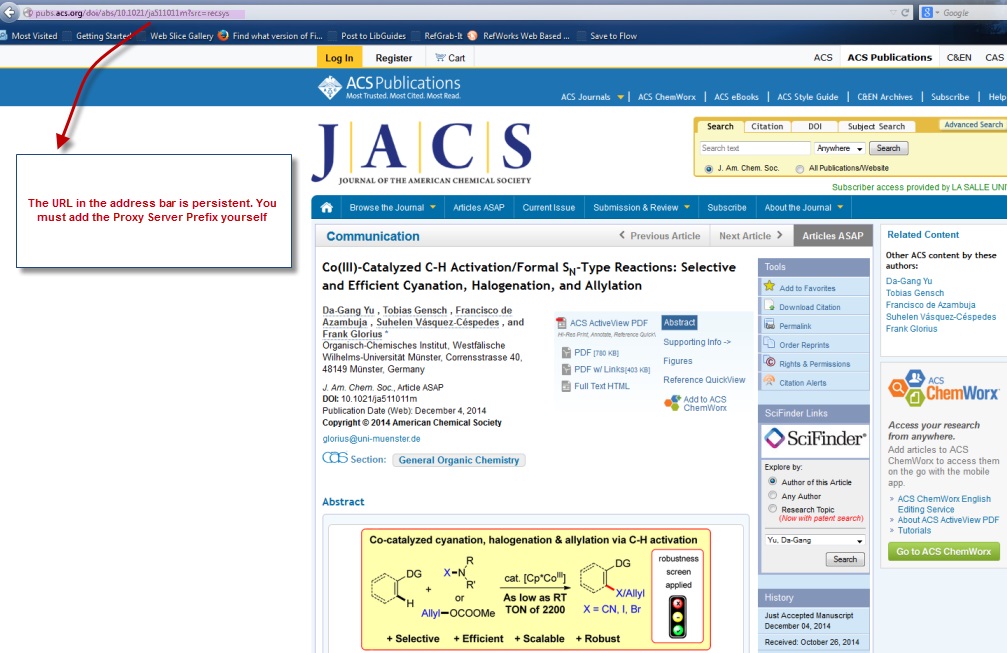The image size is (1007, 653).
Task: Select the Abstract tab
Action: tap(679, 322)
